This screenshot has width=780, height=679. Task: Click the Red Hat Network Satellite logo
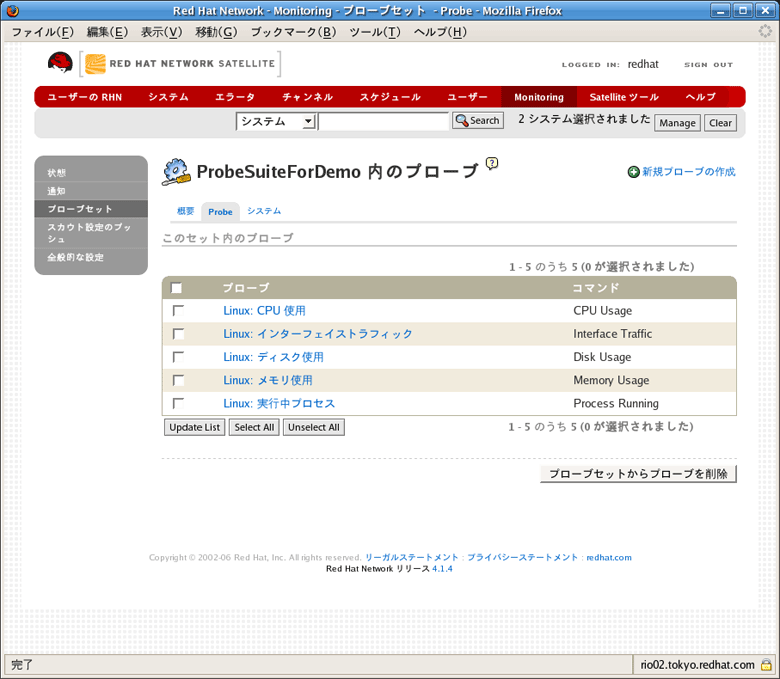[x=180, y=64]
